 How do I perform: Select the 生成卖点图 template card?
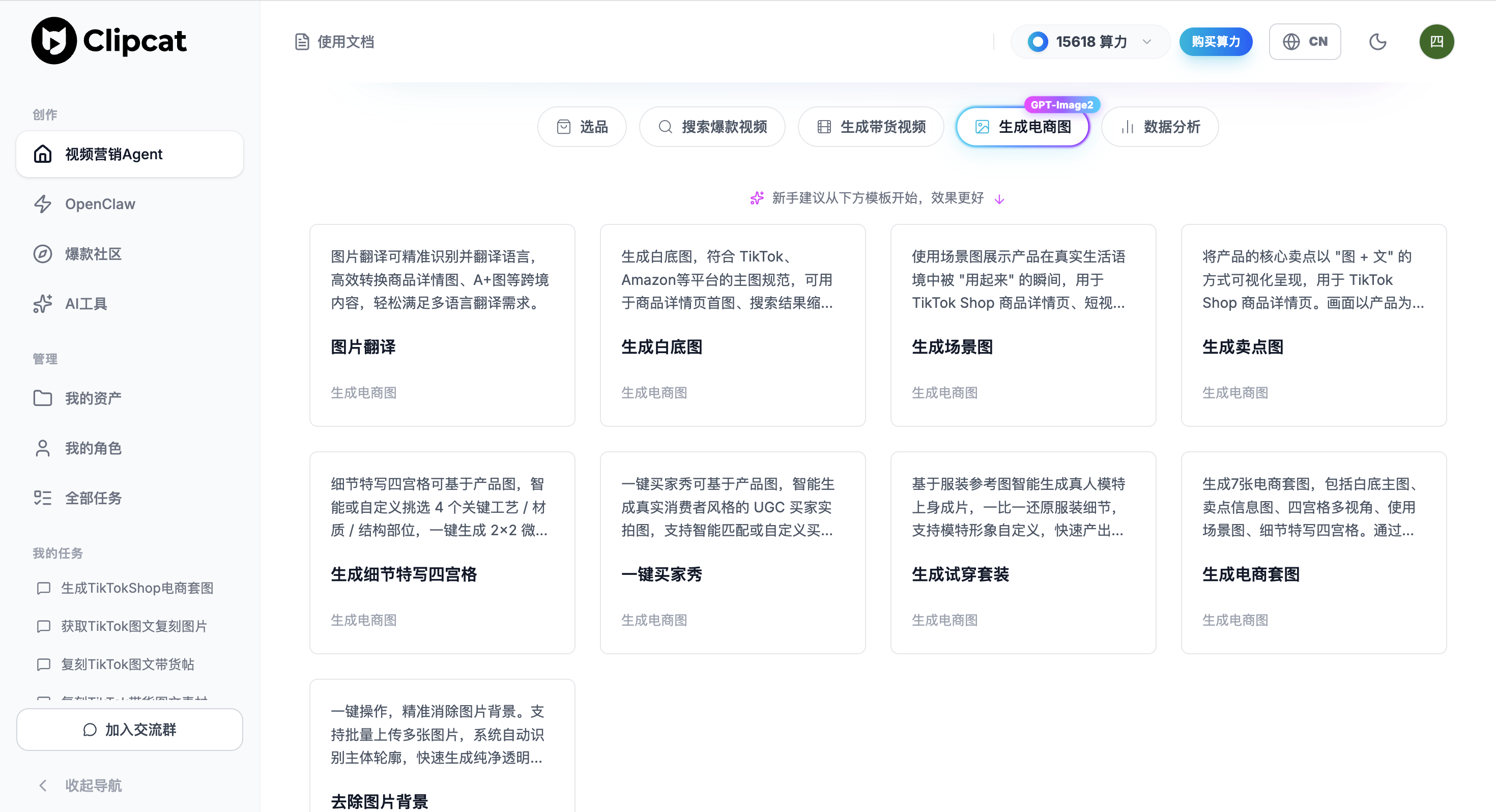pyautogui.click(x=1314, y=325)
